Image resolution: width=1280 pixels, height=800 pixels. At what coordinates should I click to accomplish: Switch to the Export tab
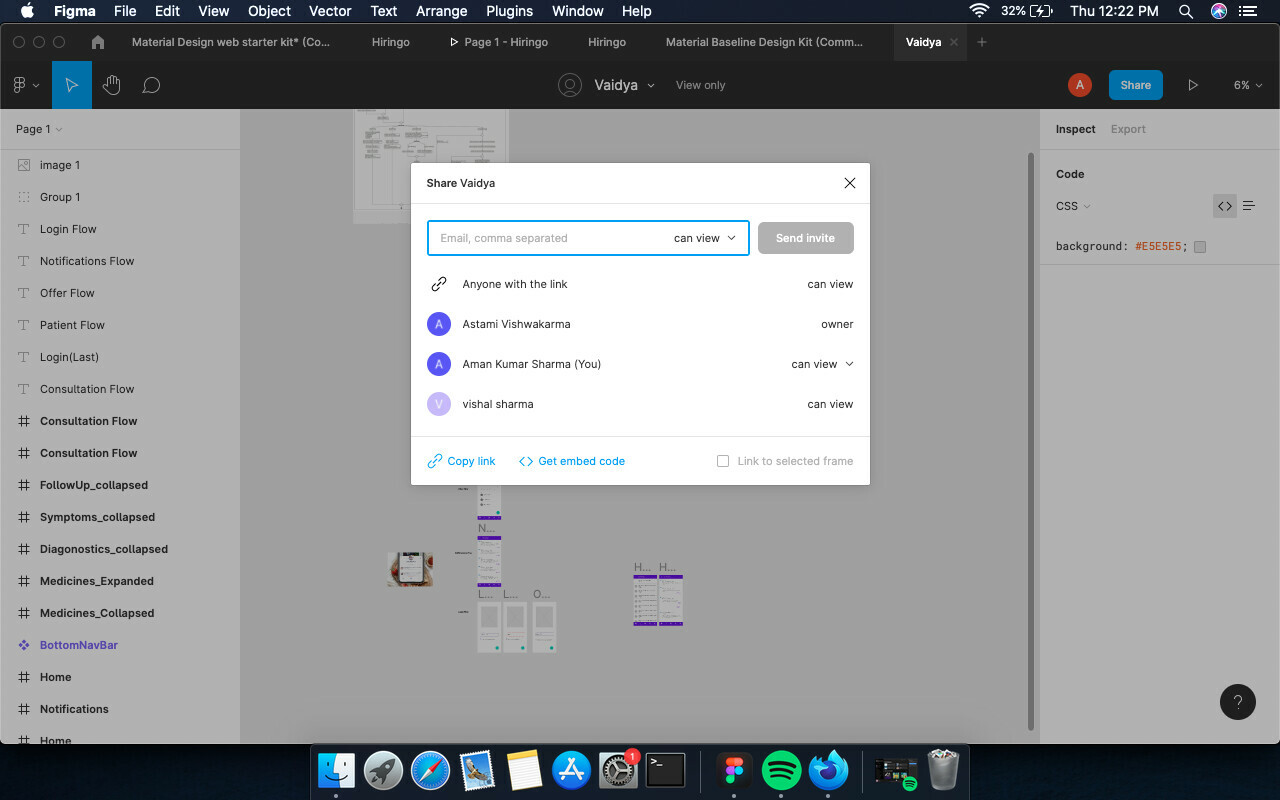pyautogui.click(x=1128, y=129)
